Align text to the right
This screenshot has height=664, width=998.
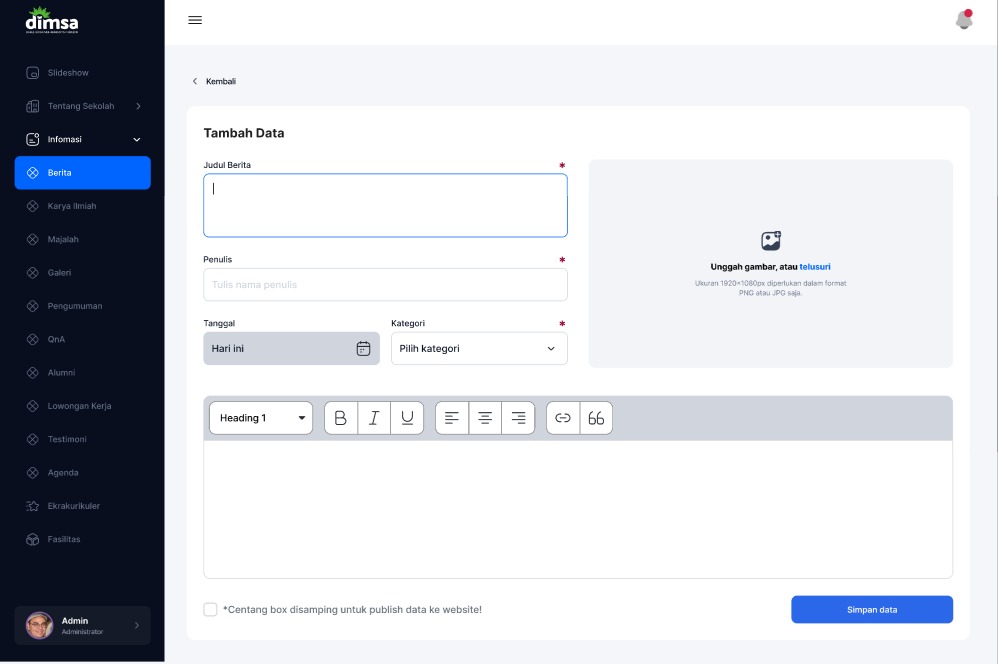pos(518,418)
